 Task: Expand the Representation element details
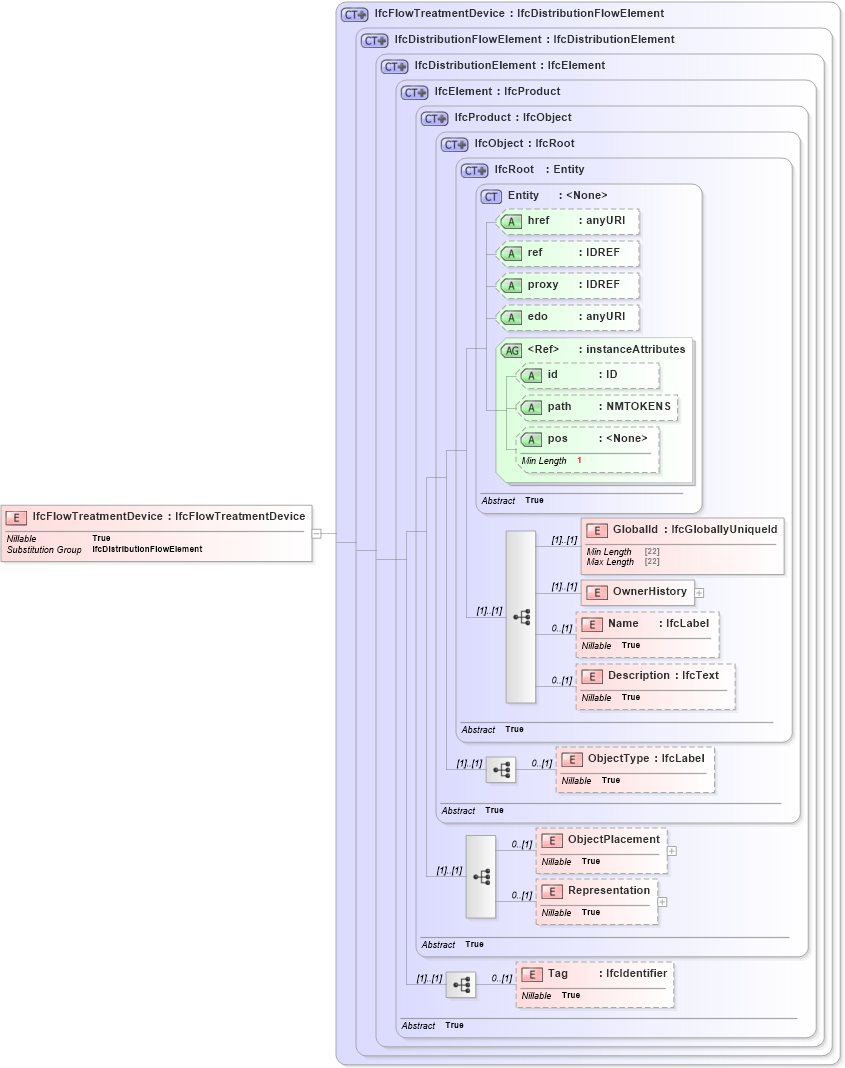[x=660, y=902]
